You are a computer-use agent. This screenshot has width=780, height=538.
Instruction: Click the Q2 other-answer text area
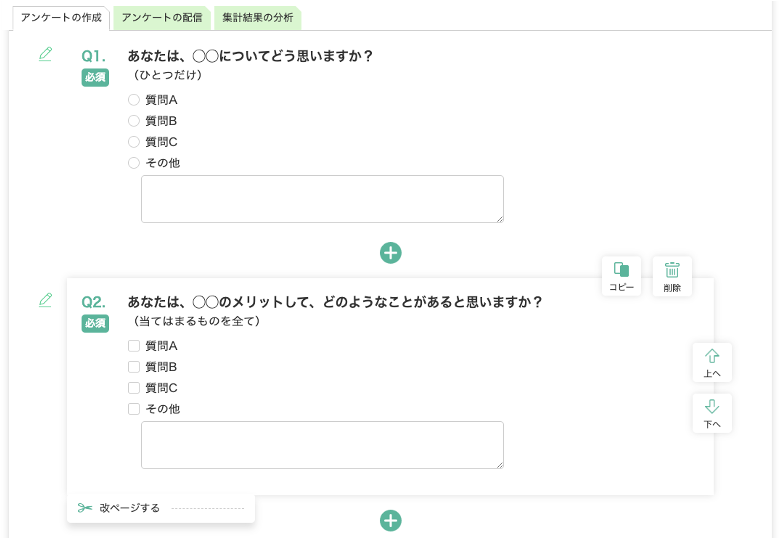click(322, 445)
